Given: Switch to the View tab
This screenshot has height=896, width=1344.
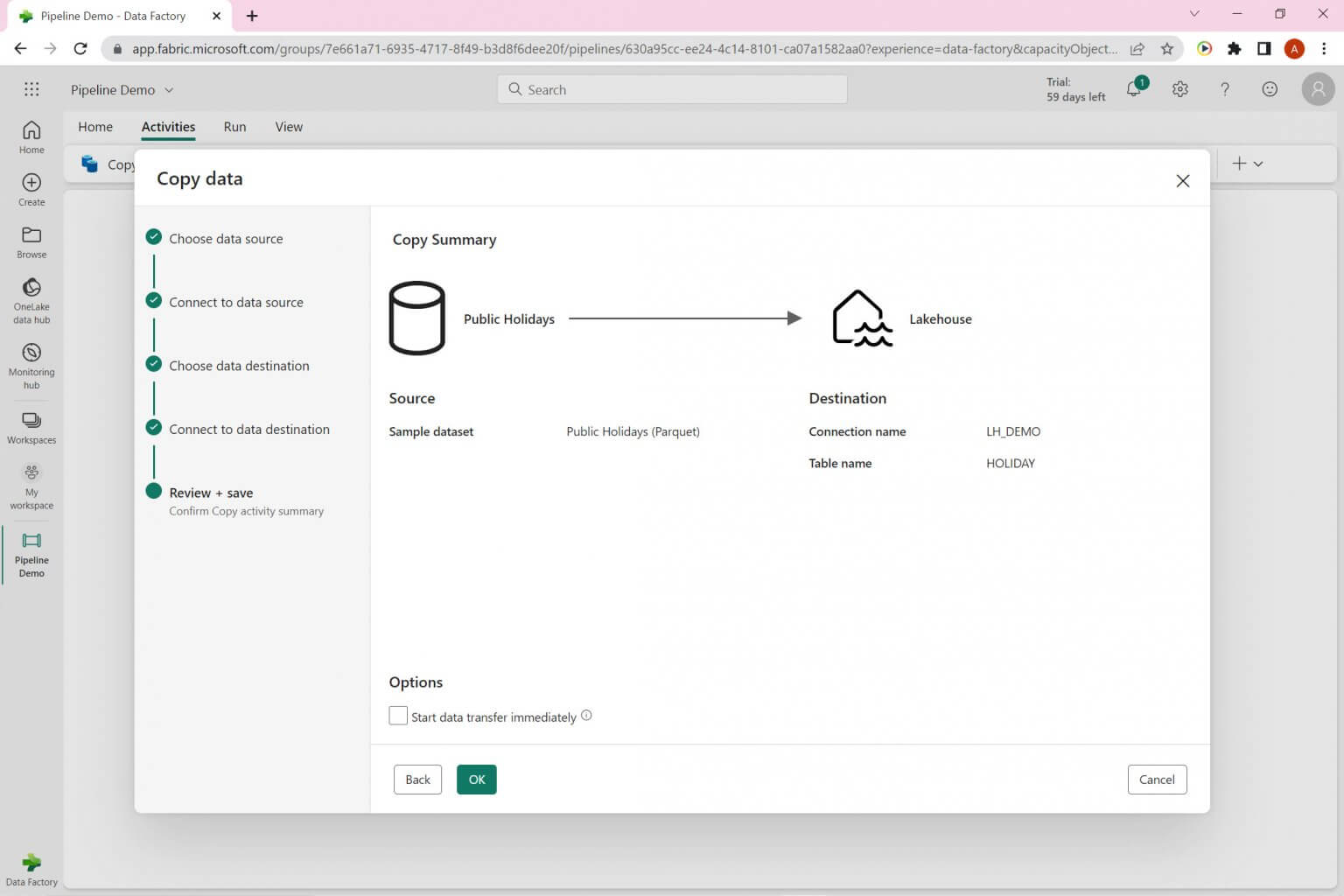Looking at the screenshot, I should click(289, 127).
